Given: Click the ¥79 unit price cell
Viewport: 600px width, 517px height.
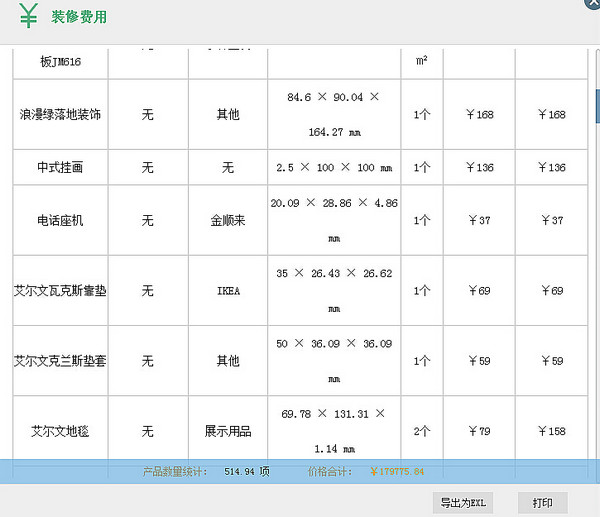Looking at the screenshot, I should click(x=479, y=431).
